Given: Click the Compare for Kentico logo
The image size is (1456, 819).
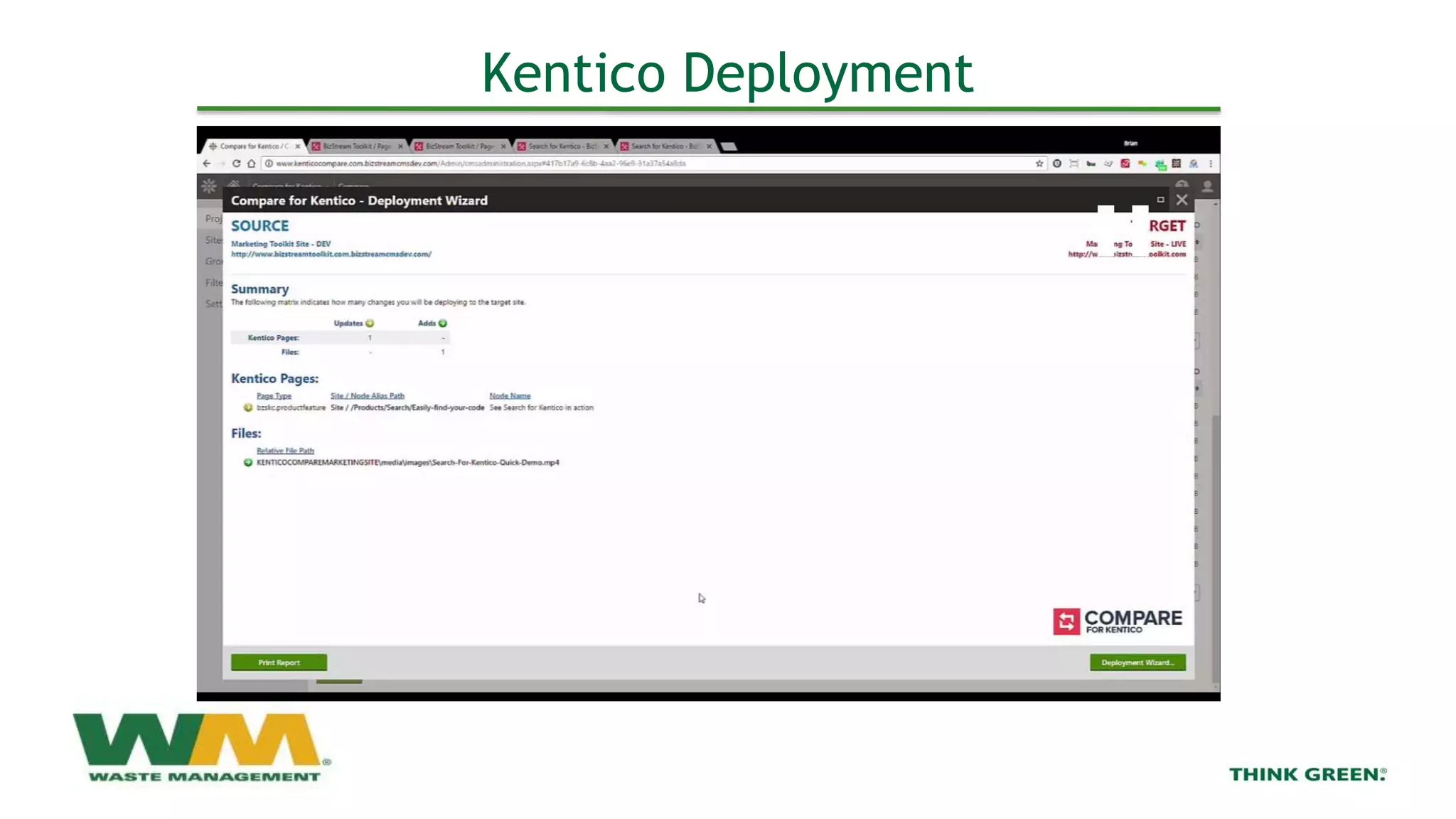Looking at the screenshot, I should (x=1118, y=621).
